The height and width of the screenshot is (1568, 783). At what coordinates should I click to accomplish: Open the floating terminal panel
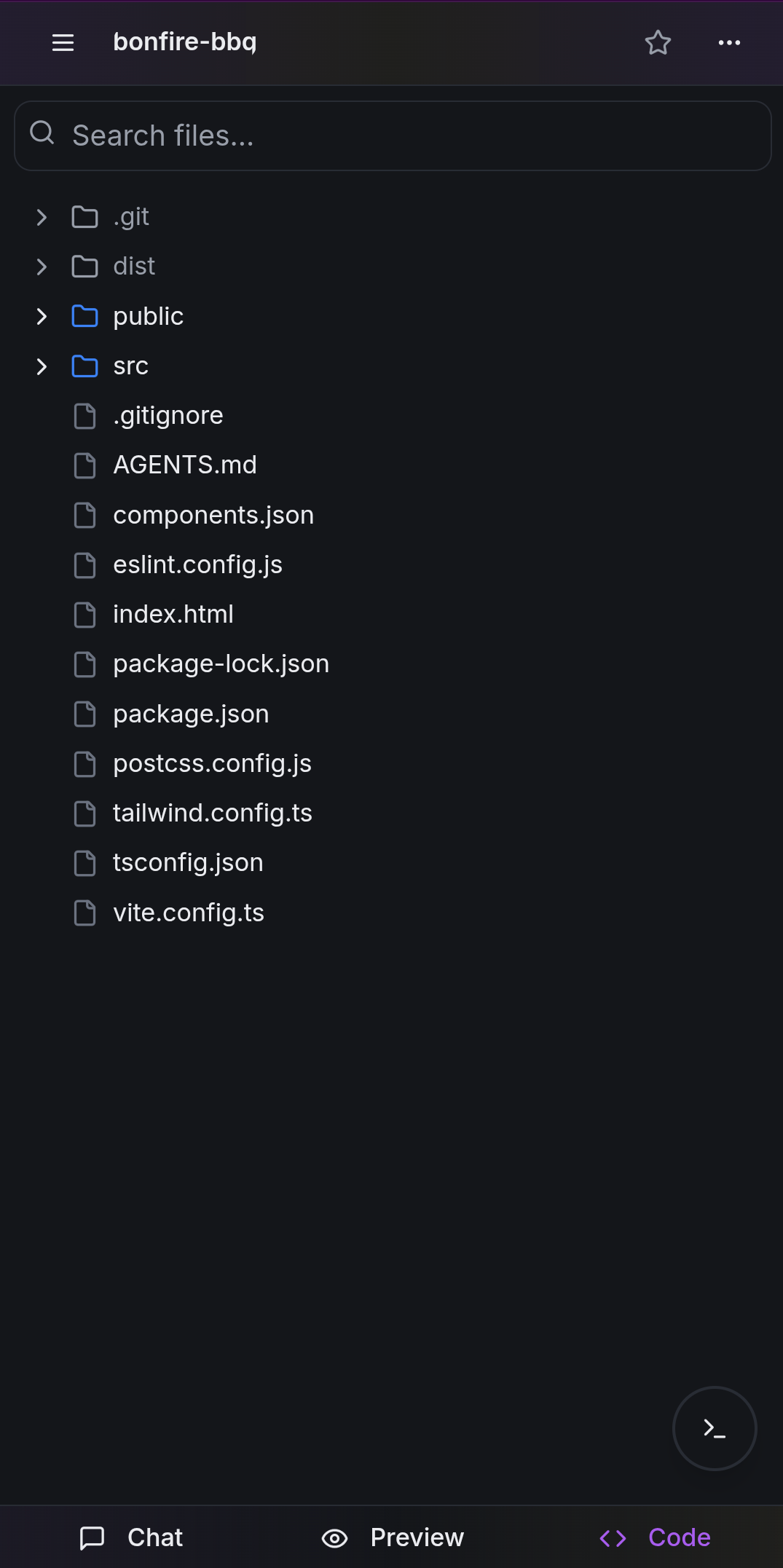click(x=714, y=1428)
